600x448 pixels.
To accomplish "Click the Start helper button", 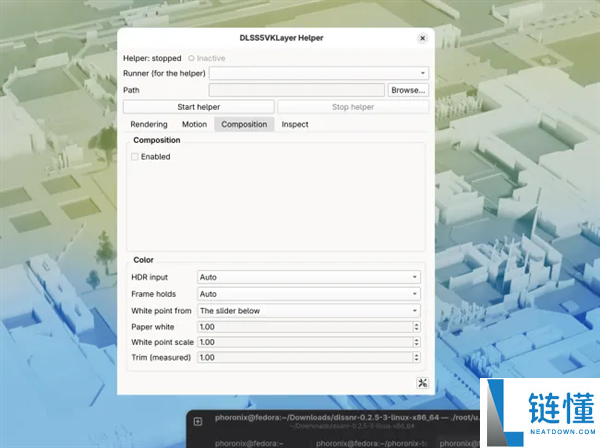I will coord(199,107).
